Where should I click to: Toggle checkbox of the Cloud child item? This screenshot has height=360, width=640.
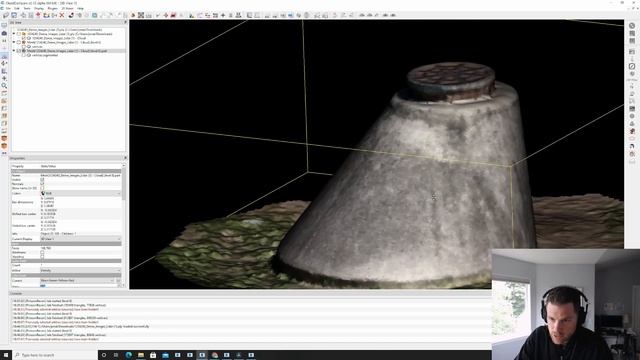coord(24,38)
